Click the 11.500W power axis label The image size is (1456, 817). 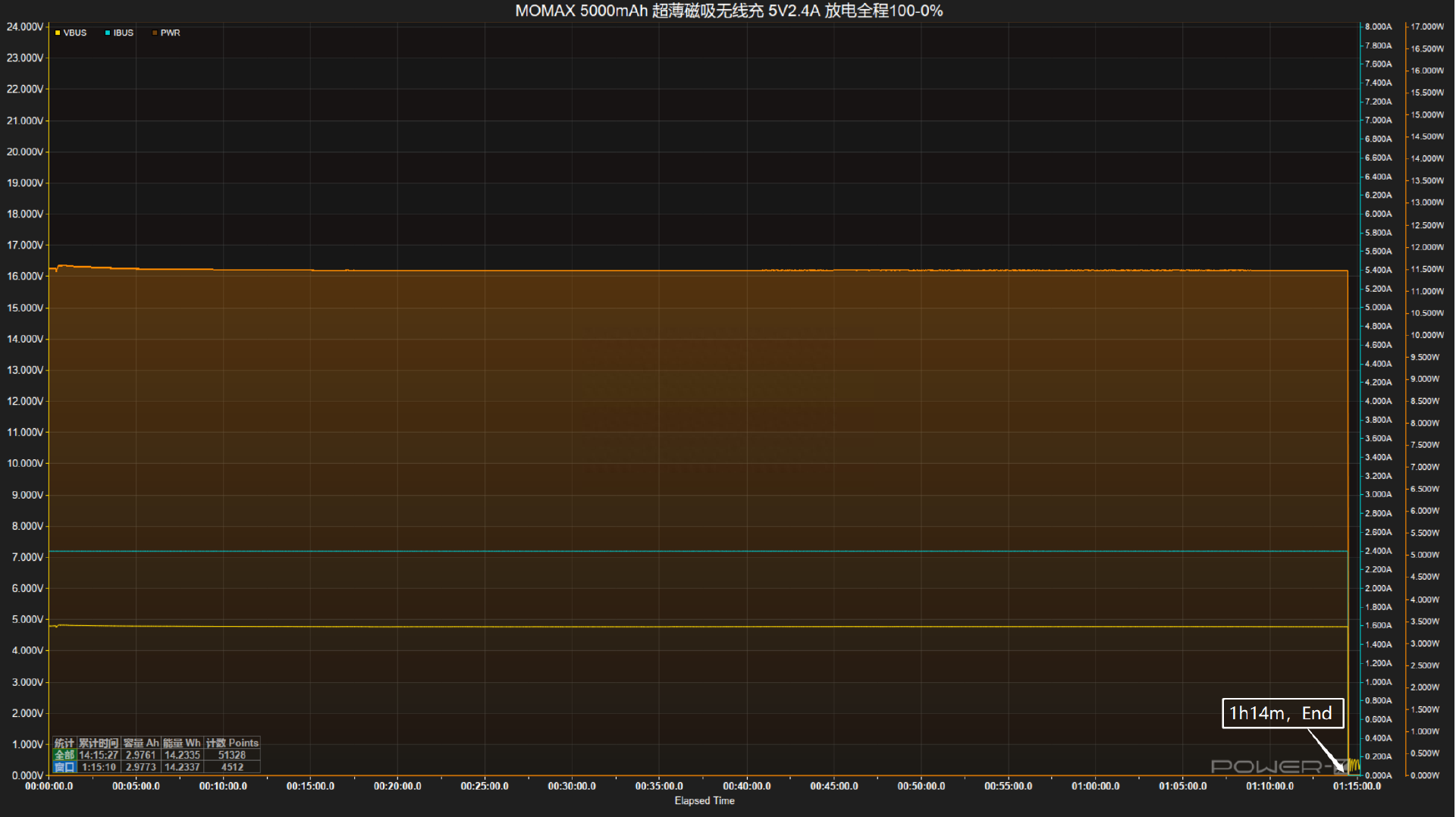(x=1427, y=269)
